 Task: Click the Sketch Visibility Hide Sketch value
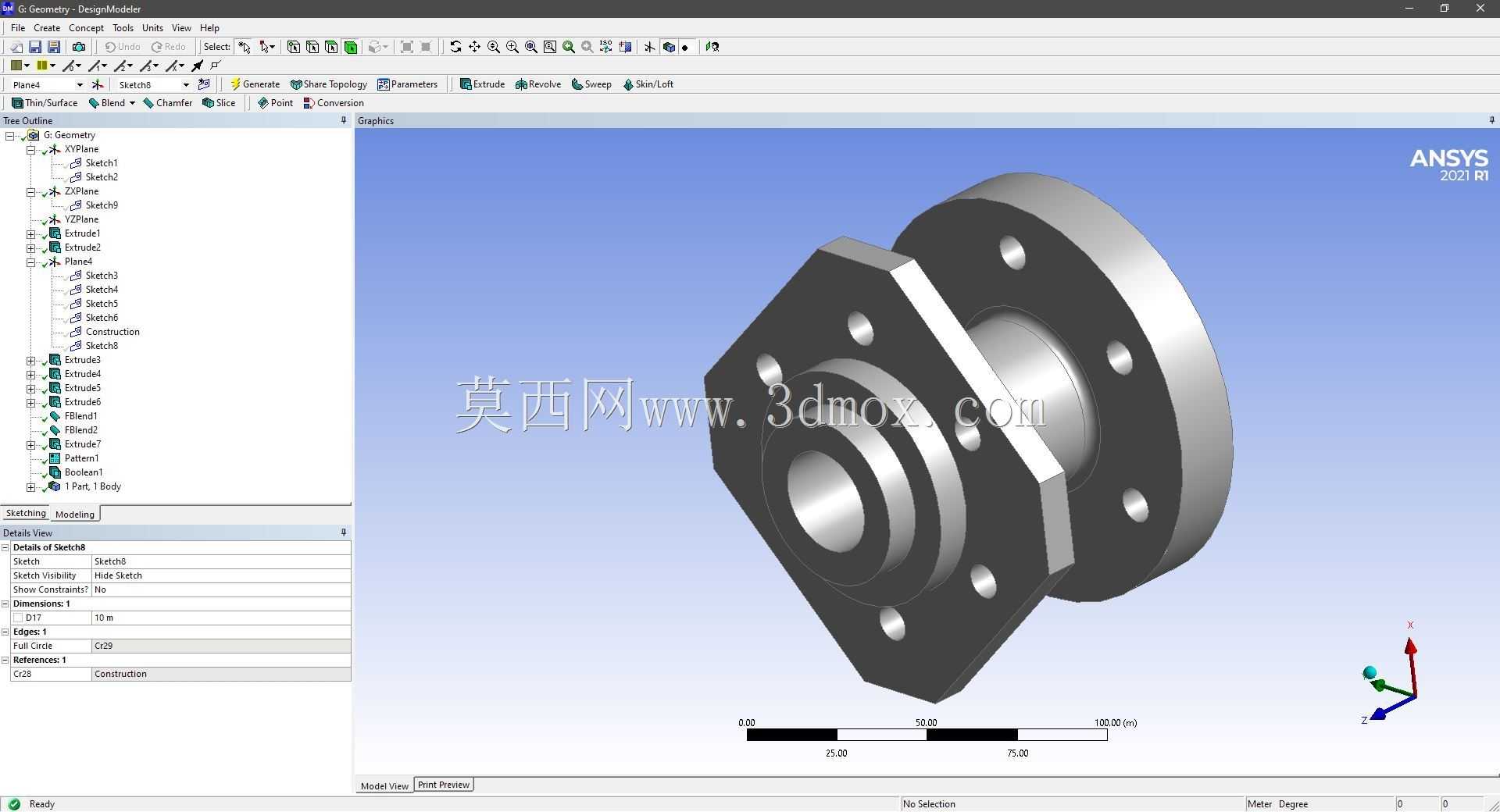click(x=221, y=575)
